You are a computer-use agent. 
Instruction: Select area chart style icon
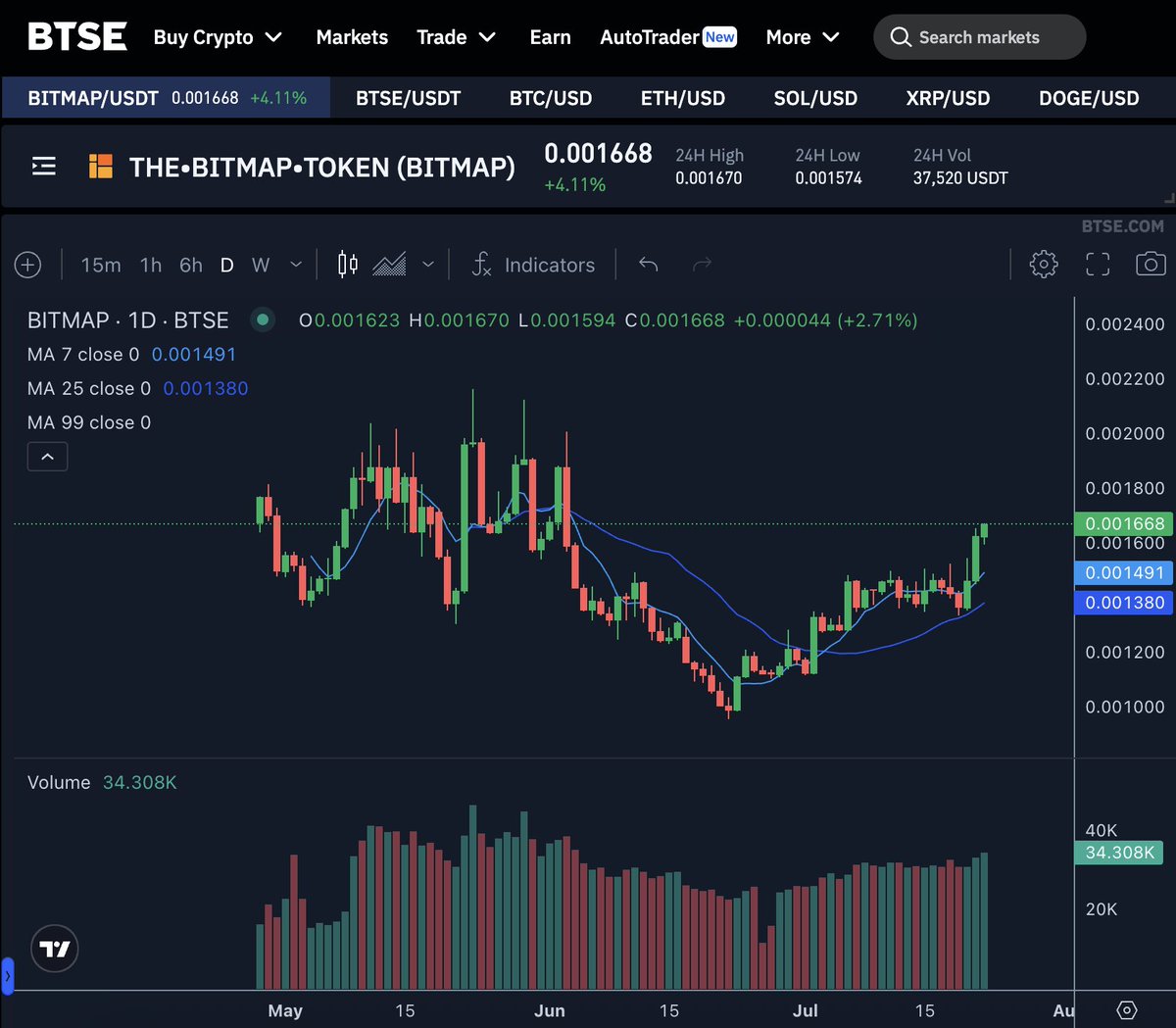point(389,265)
